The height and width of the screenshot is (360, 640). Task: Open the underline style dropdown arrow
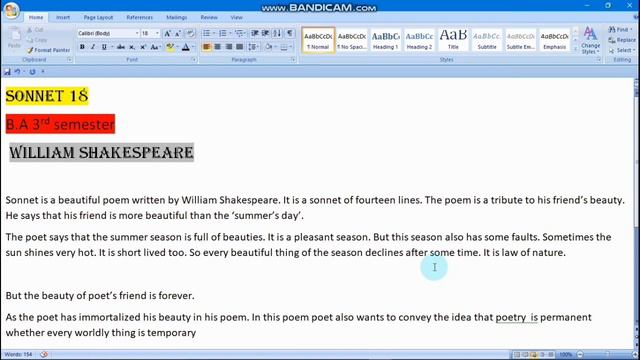(112, 47)
